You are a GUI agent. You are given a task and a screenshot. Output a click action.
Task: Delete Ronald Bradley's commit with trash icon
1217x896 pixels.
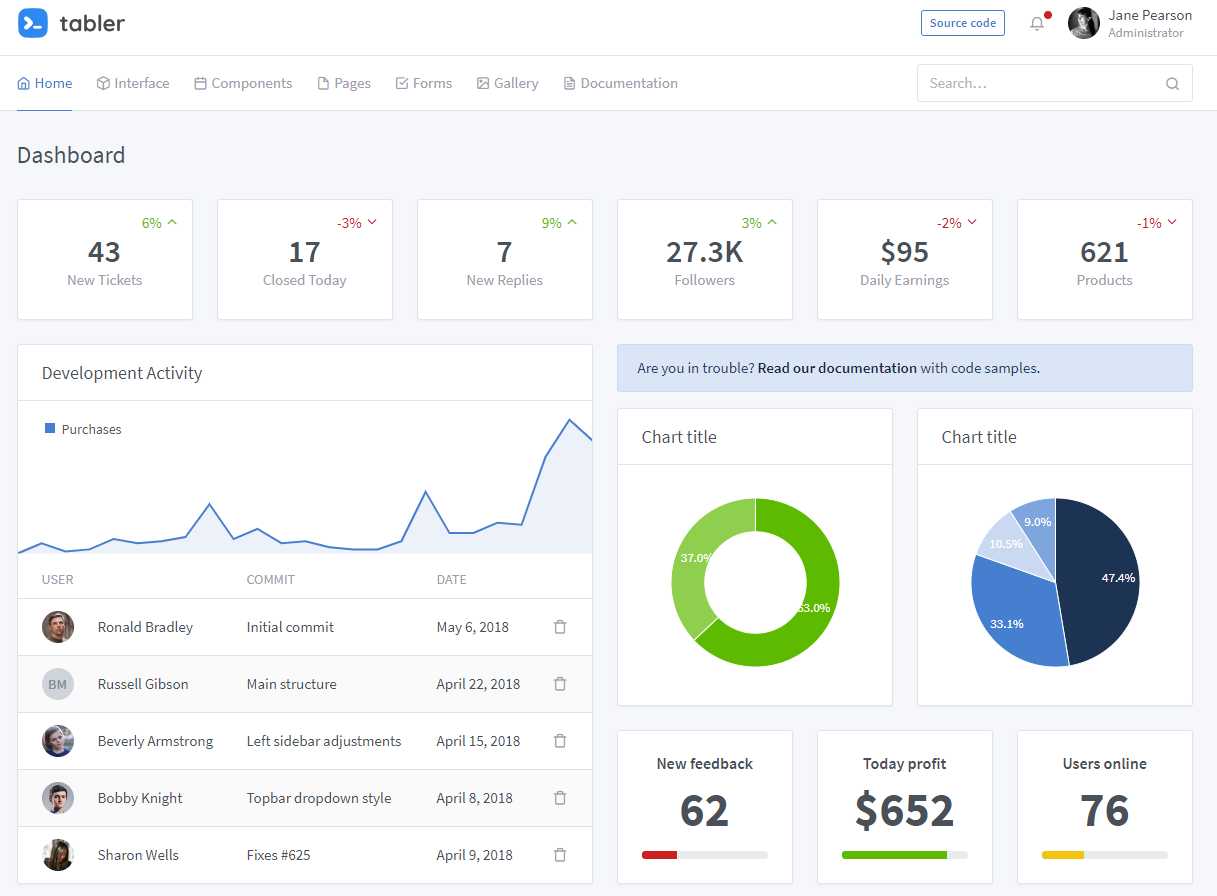click(560, 627)
